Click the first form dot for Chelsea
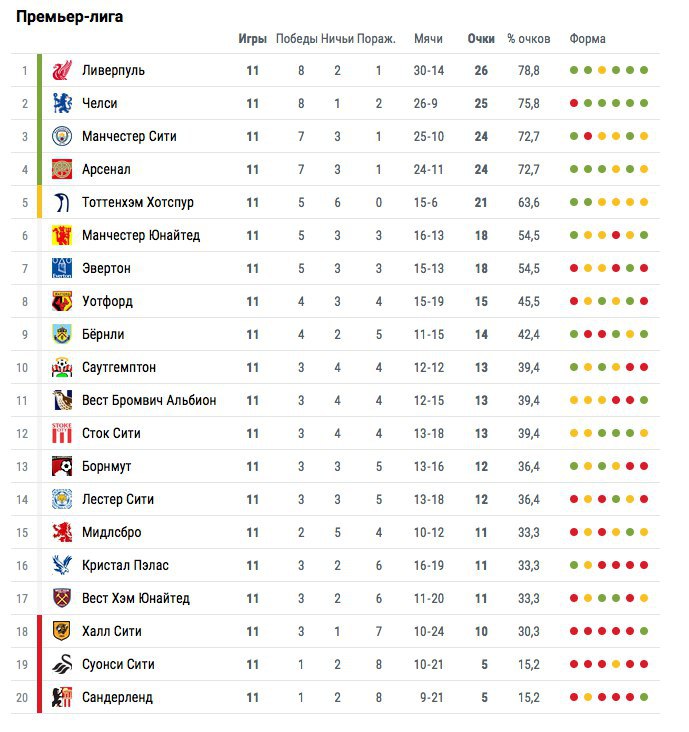Image resolution: width=689 pixels, height=732 pixels. 574,103
